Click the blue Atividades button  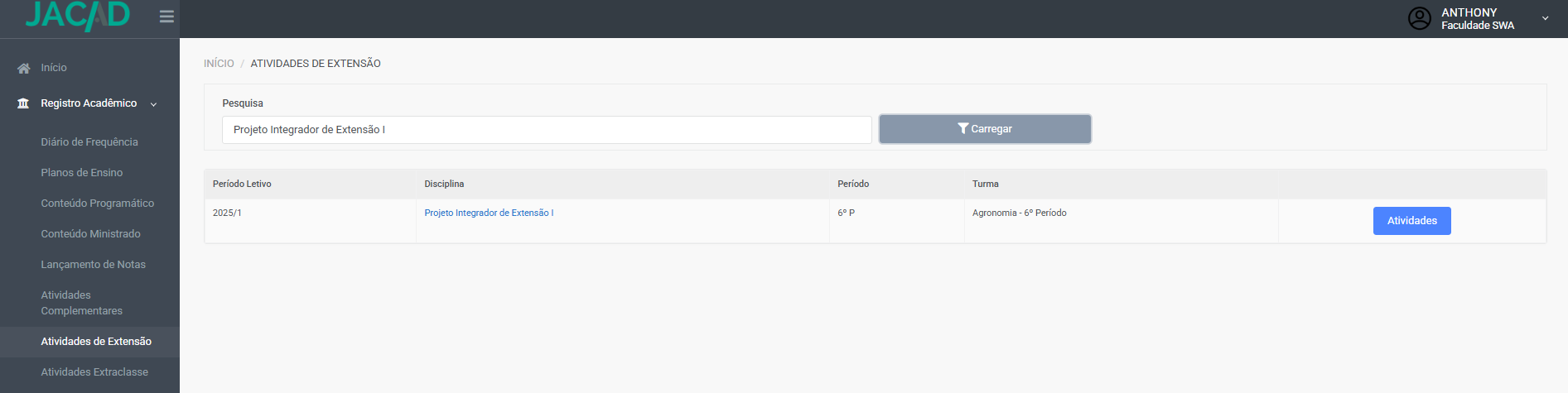(x=1412, y=221)
